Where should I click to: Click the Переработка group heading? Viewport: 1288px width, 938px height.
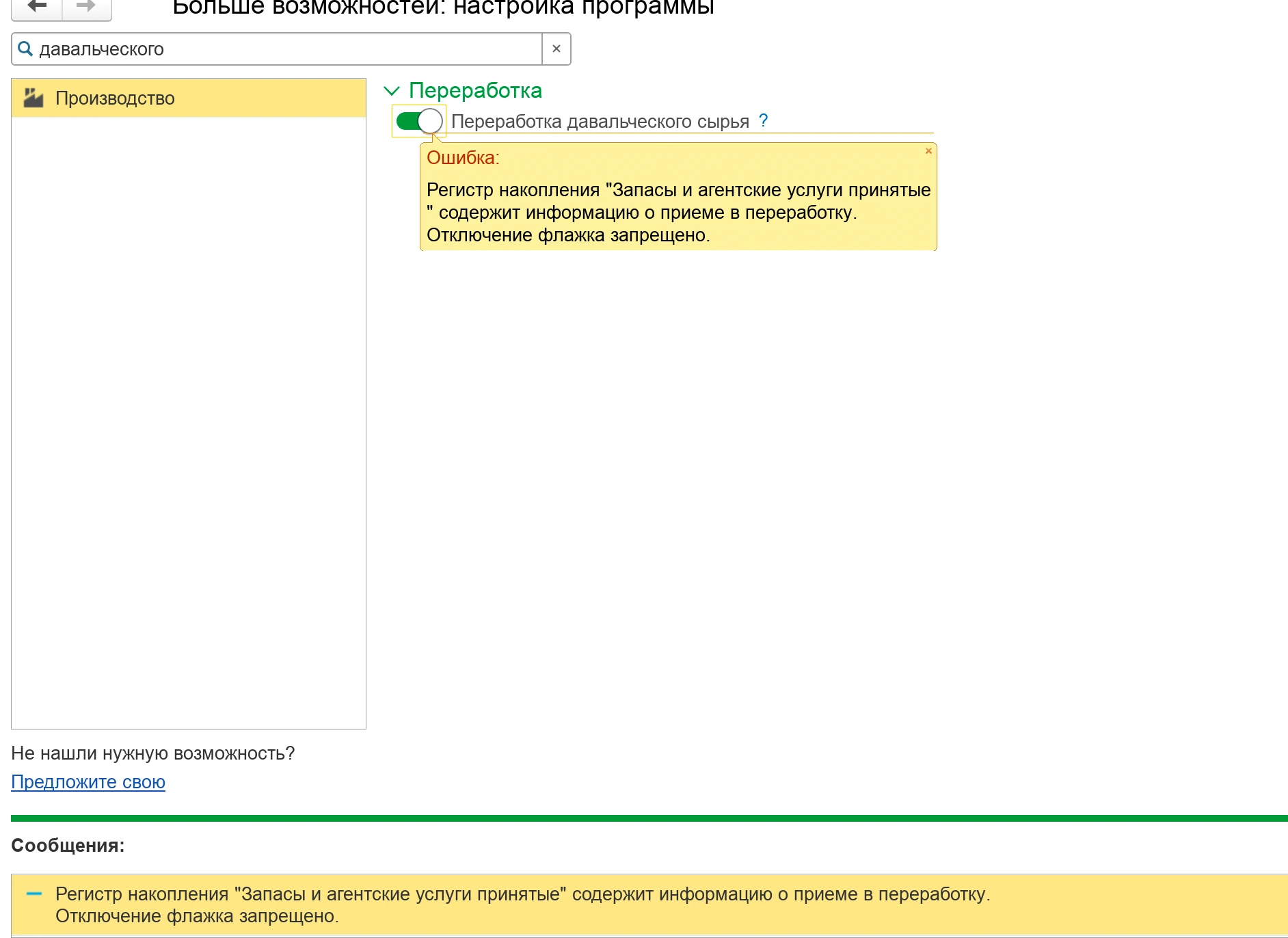(475, 91)
